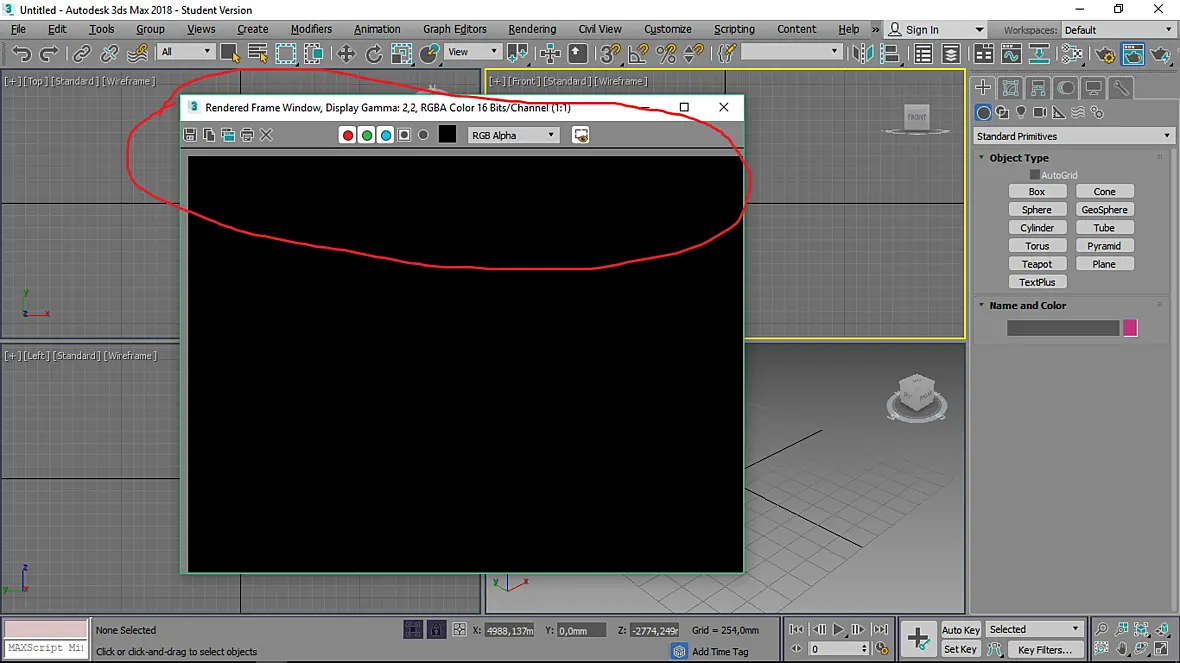Viewport: 1180px width, 663px height.
Task: Open the Workspaces Default dropdown
Action: tap(1118, 30)
